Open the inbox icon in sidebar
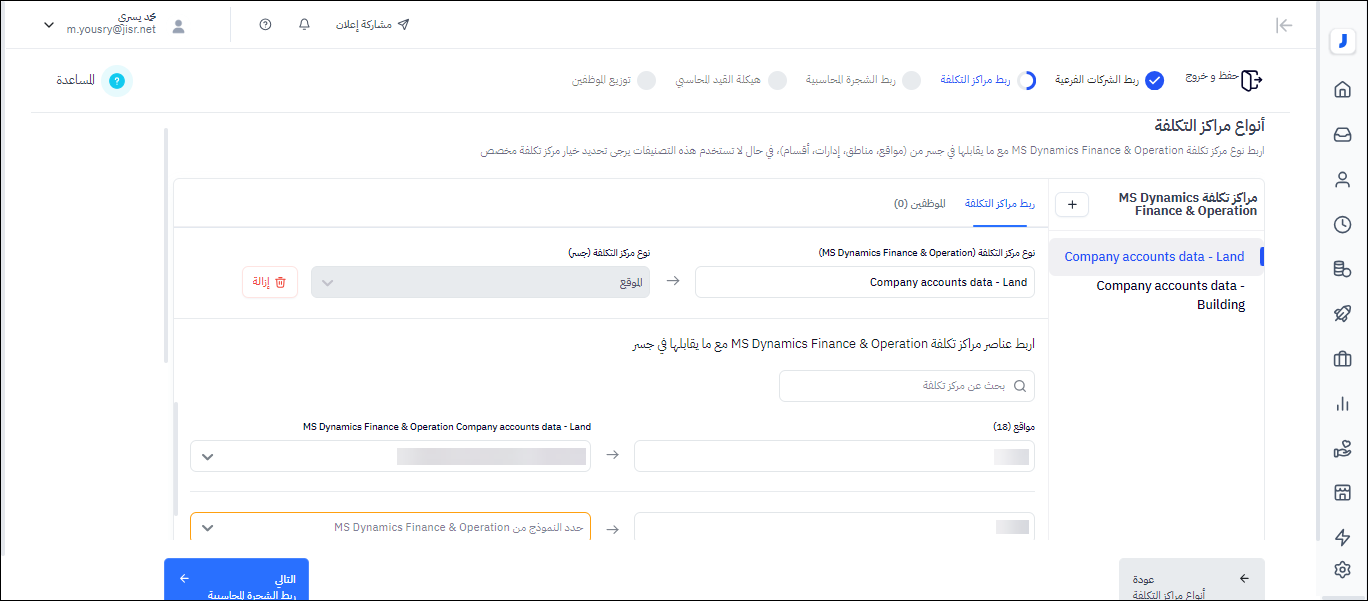This screenshot has height=601, width=1368. click(x=1342, y=135)
